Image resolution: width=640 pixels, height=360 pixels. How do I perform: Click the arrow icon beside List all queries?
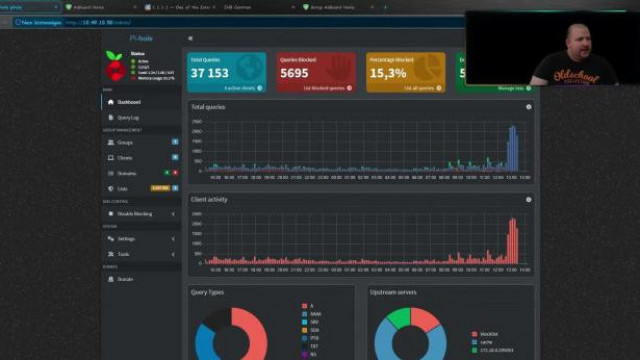(x=439, y=88)
